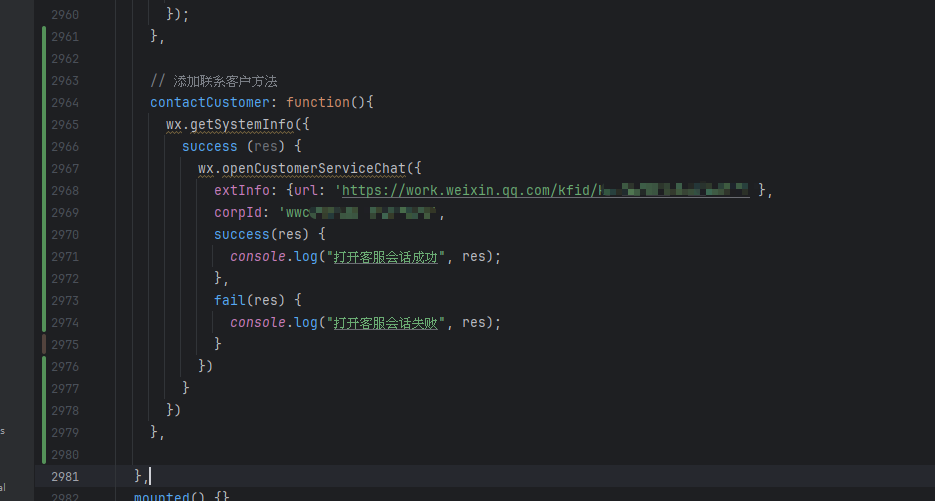This screenshot has height=501, width=935.
Task: Click the url key inside extInfo
Action: 305,190
